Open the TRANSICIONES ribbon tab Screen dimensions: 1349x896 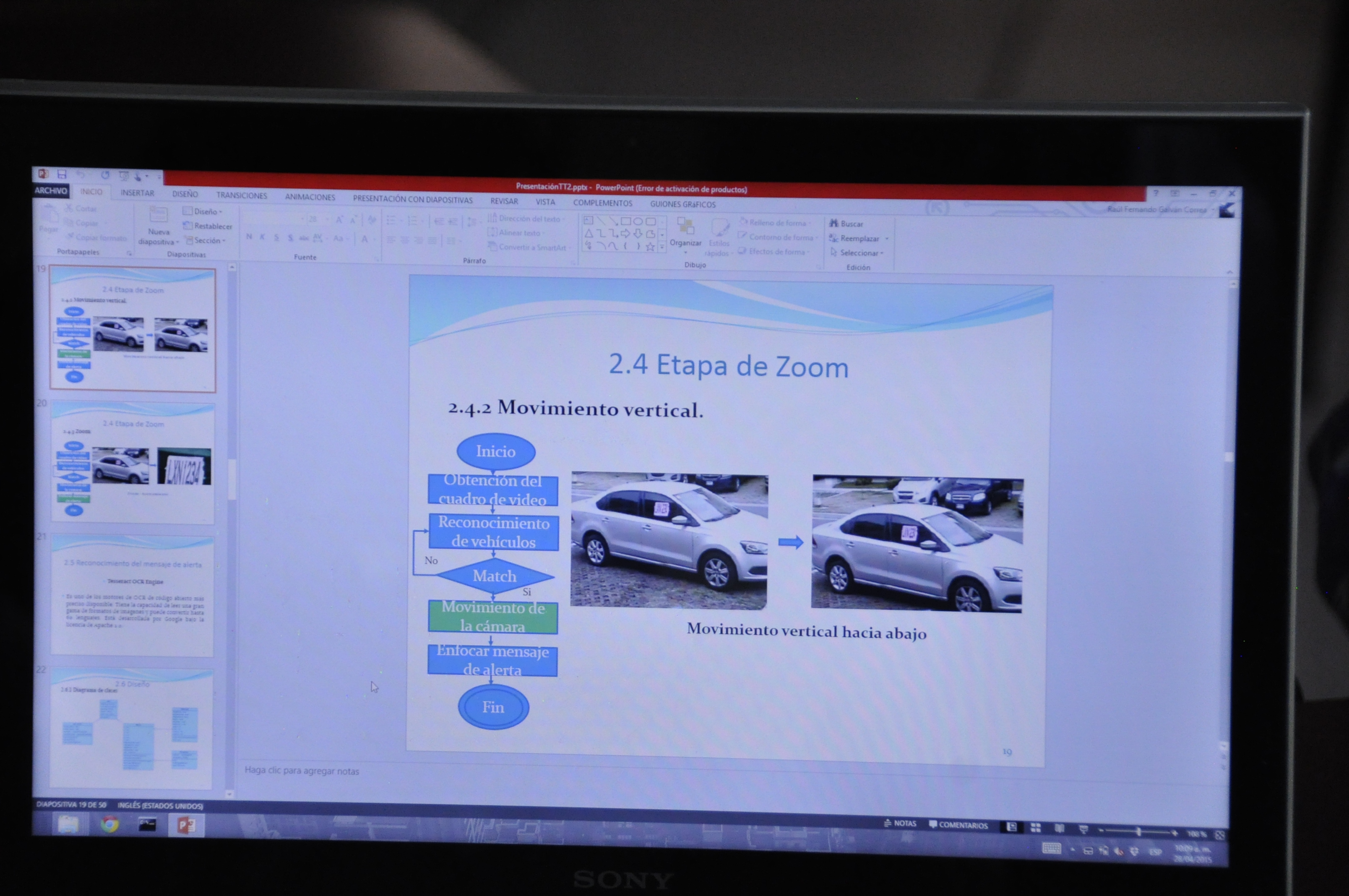241,195
